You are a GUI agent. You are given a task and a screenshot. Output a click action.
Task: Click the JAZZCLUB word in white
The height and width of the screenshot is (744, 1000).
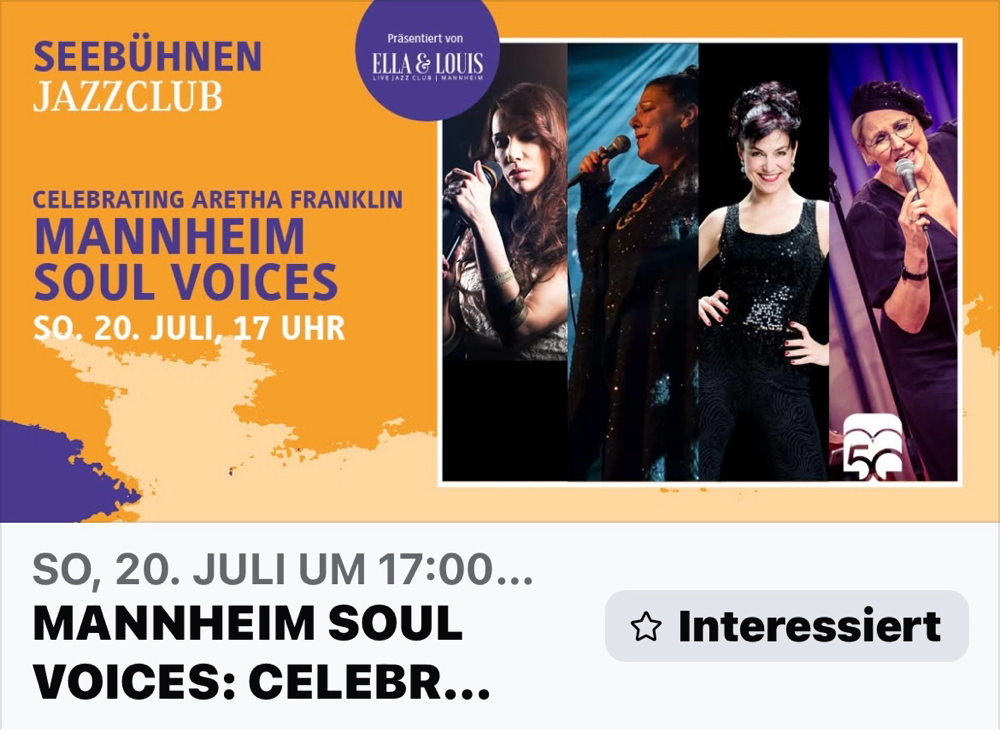[128, 97]
